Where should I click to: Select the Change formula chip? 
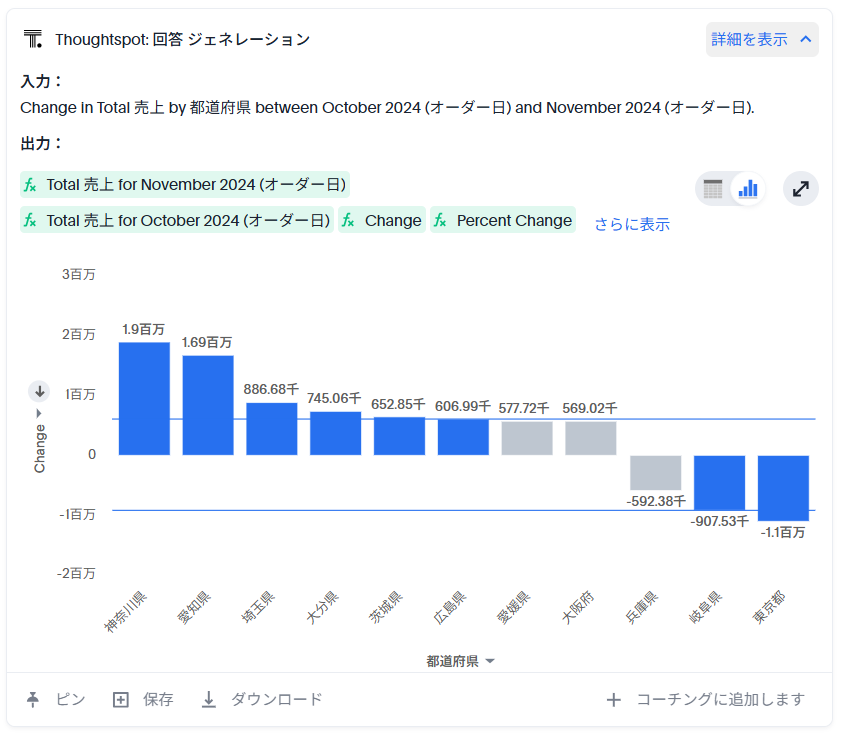coord(382,220)
